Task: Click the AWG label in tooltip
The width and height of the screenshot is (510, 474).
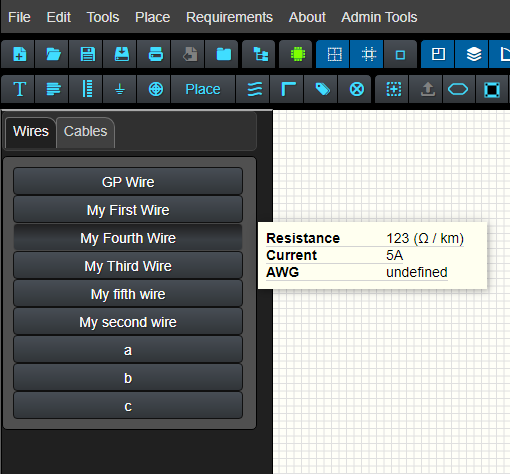Action: pos(282,272)
